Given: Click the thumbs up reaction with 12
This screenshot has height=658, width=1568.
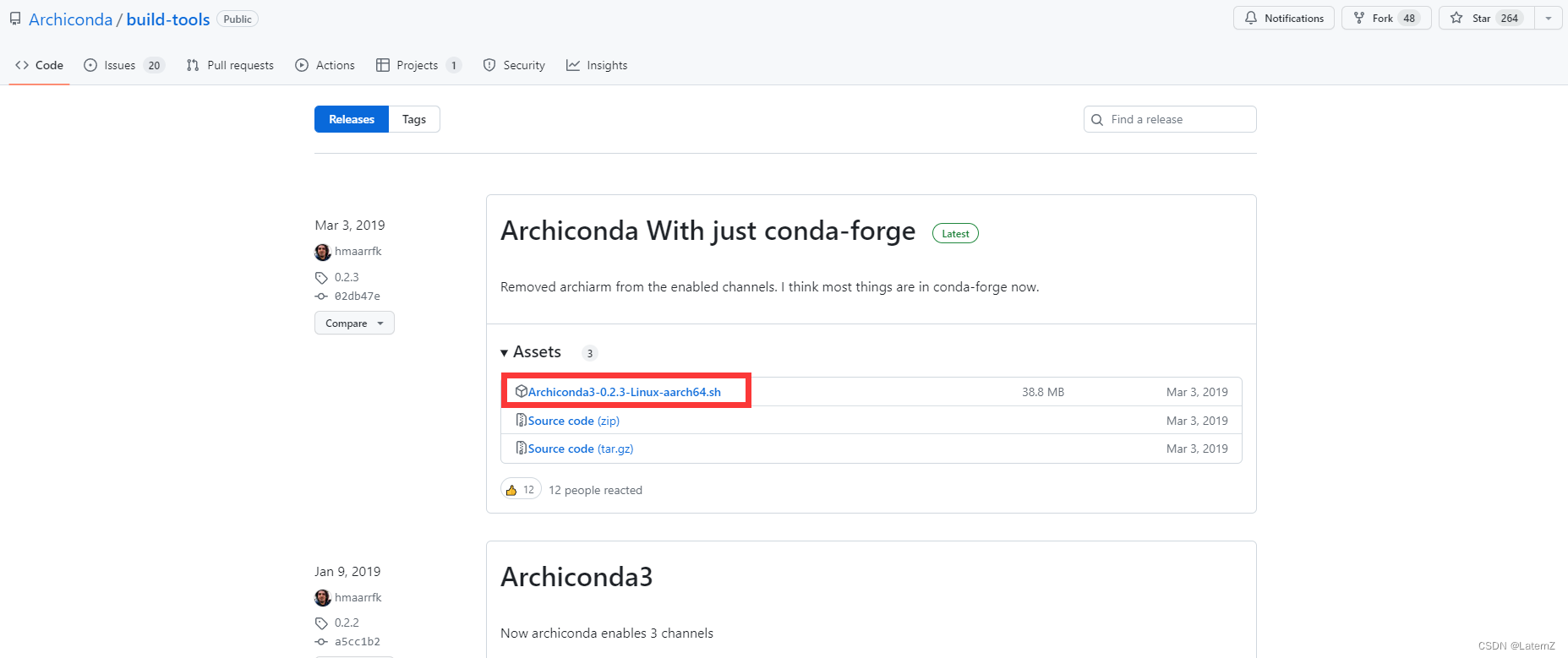Looking at the screenshot, I should 521,490.
